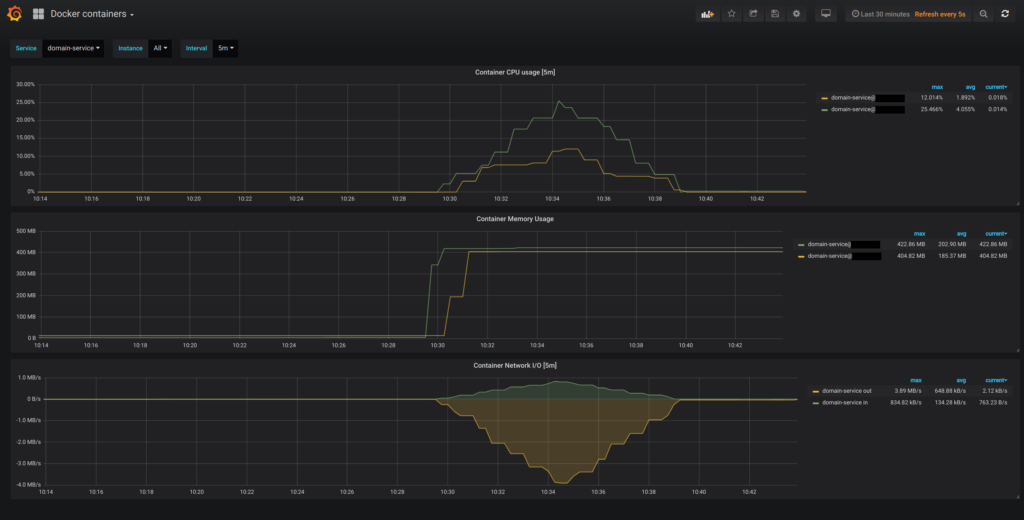Add a new panel to dashboard
The width and height of the screenshot is (1024, 520).
(707, 14)
